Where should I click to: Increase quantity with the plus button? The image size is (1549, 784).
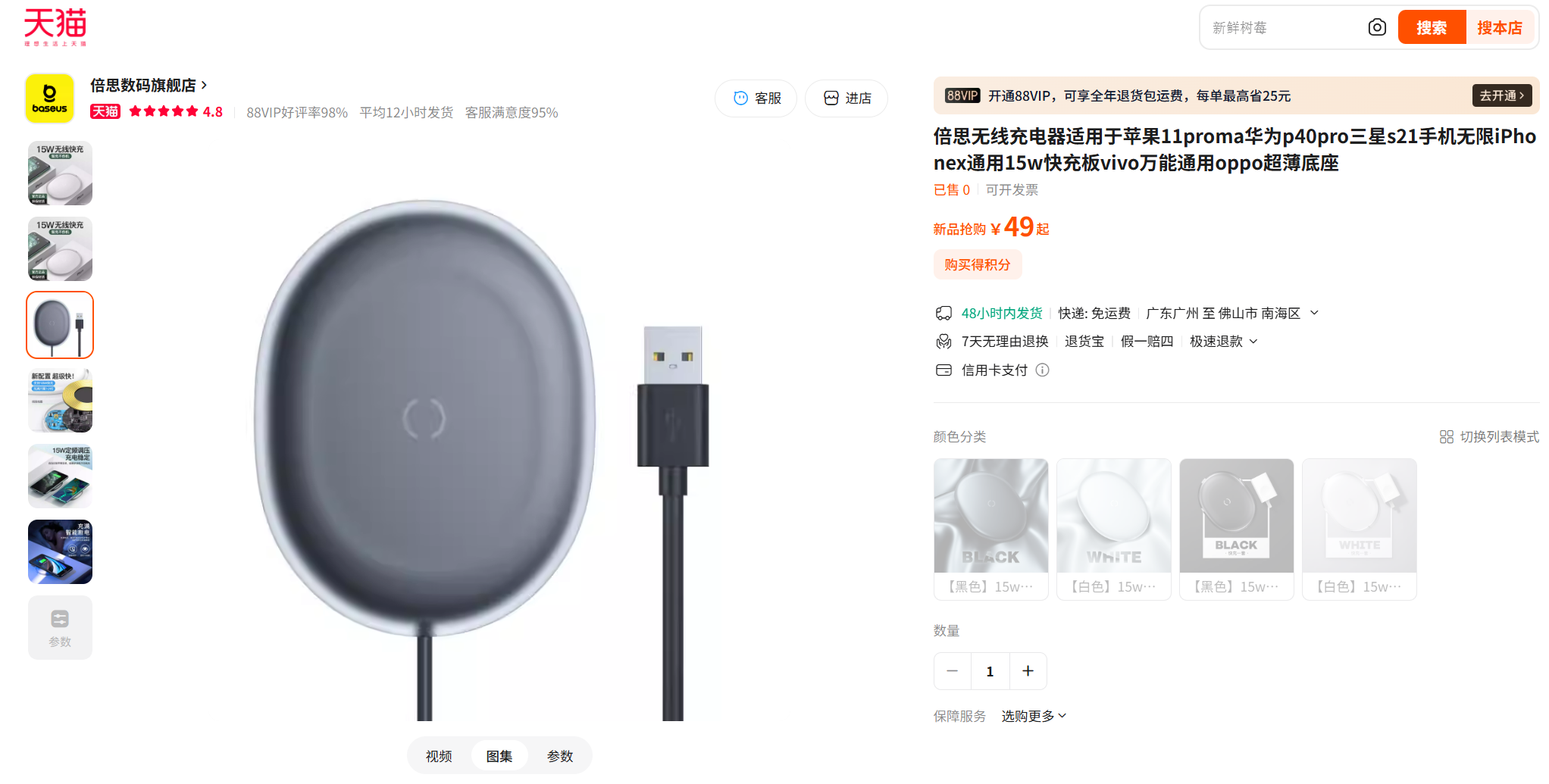[1028, 671]
